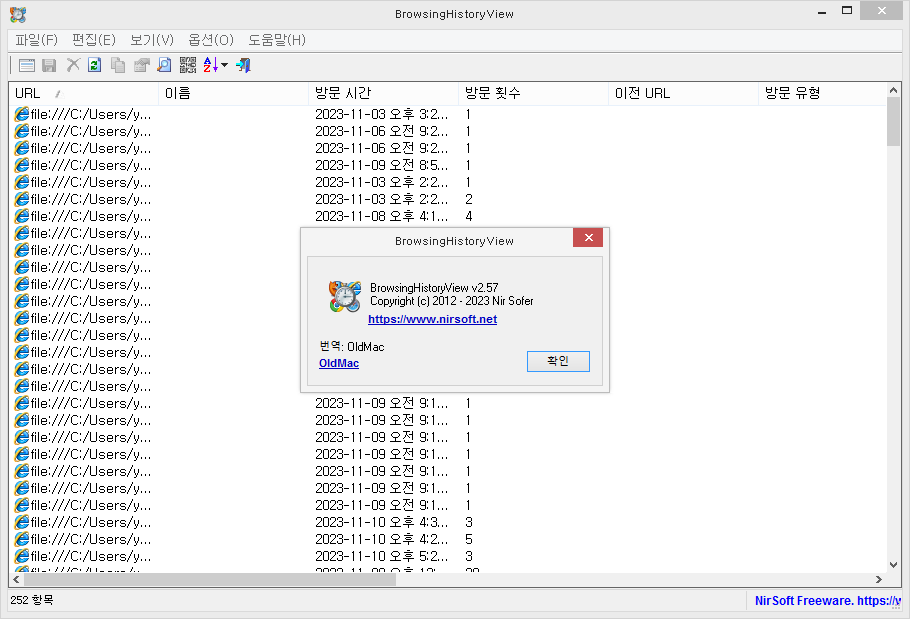Open the 도움말(H) menu
The image size is (910, 619).
pyautogui.click(x=277, y=40)
